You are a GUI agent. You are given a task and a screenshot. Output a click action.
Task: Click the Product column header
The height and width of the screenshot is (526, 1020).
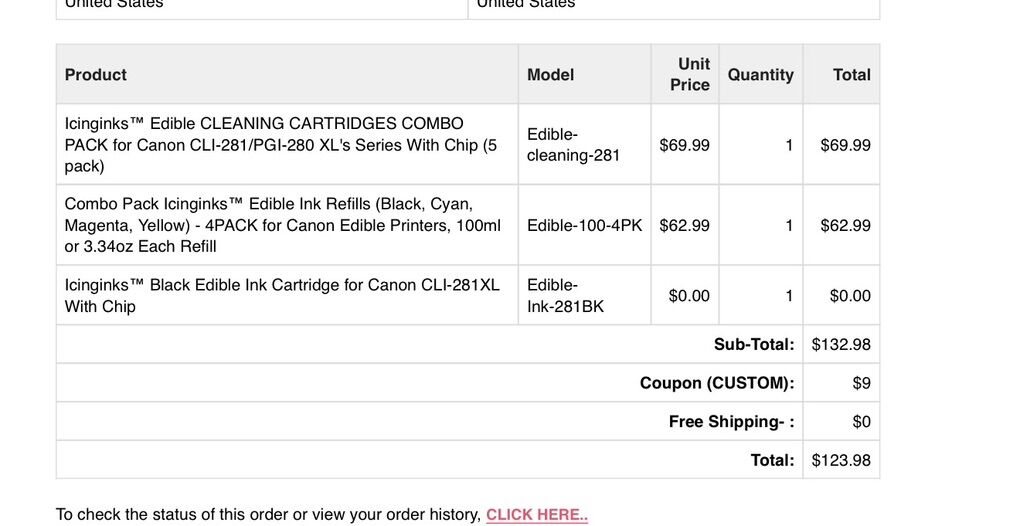[96, 75]
